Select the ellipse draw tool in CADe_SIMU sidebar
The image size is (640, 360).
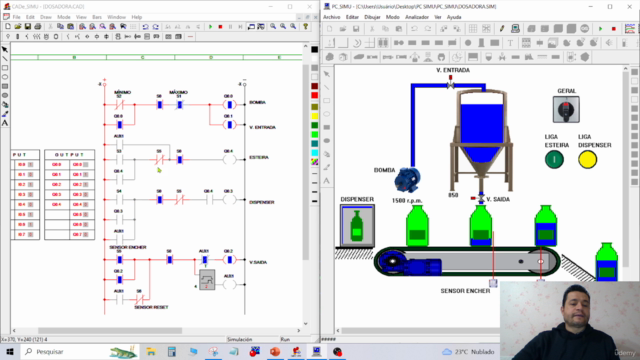5,77
